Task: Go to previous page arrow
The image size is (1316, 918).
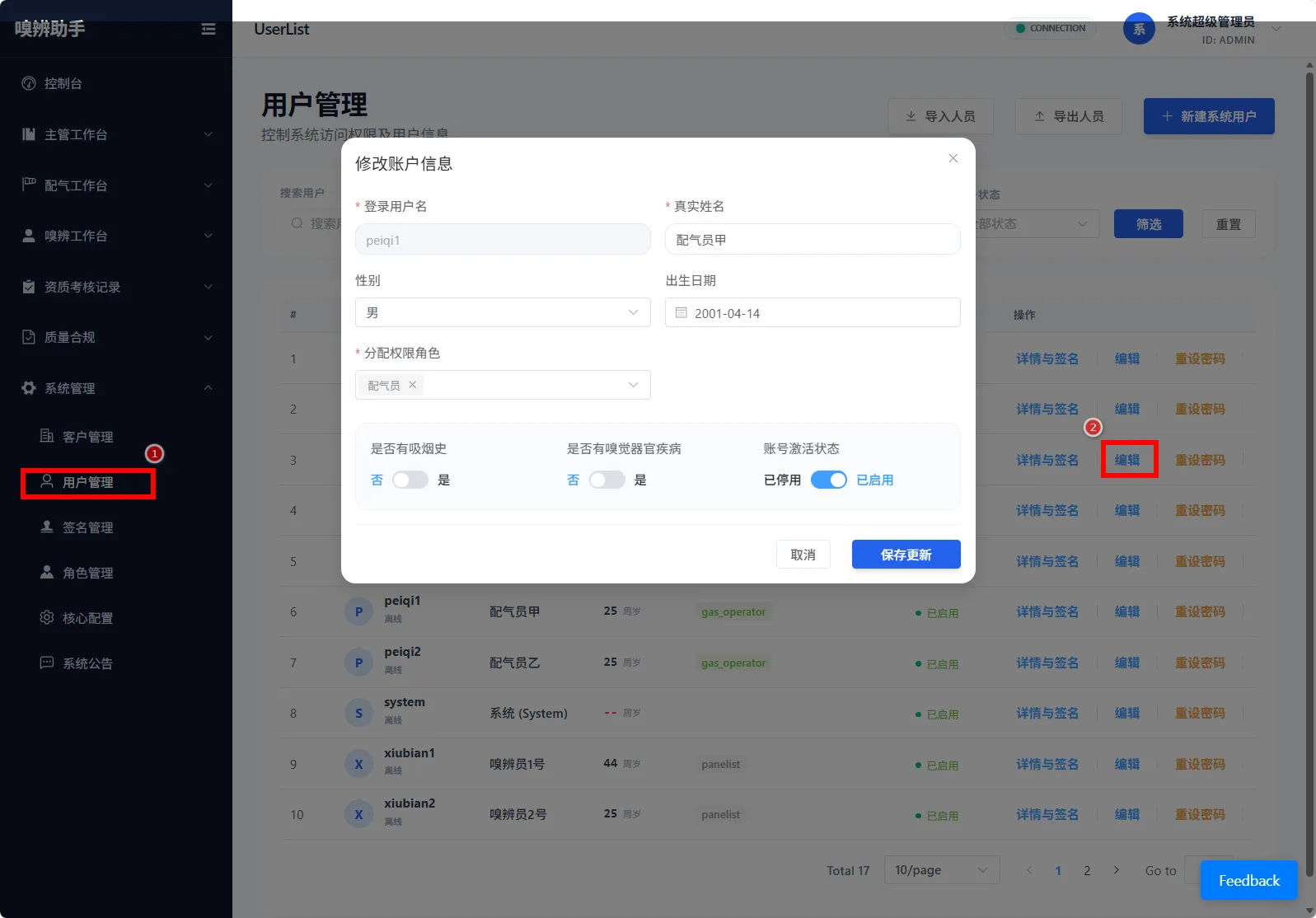Action: point(1029,870)
